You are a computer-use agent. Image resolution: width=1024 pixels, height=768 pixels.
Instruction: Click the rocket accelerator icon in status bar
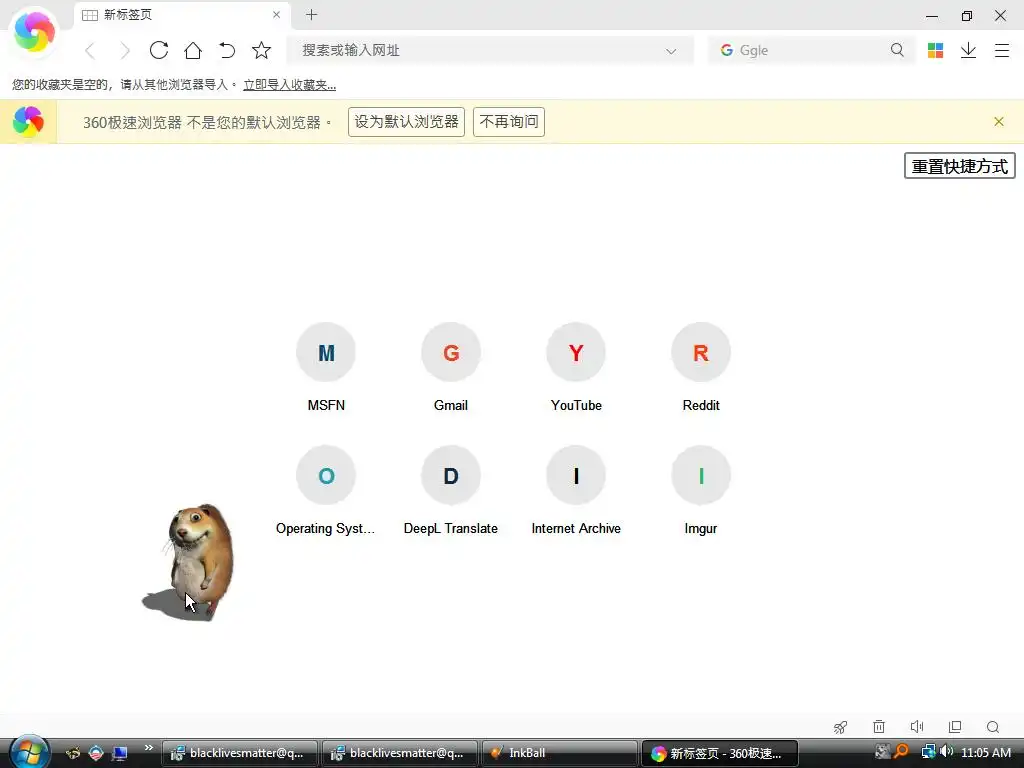(x=840, y=727)
